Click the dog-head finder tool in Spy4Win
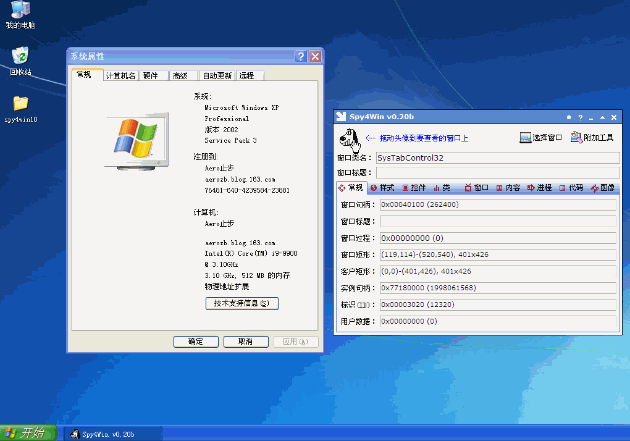Image resolution: width=630 pixels, height=441 pixels. click(349, 138)
